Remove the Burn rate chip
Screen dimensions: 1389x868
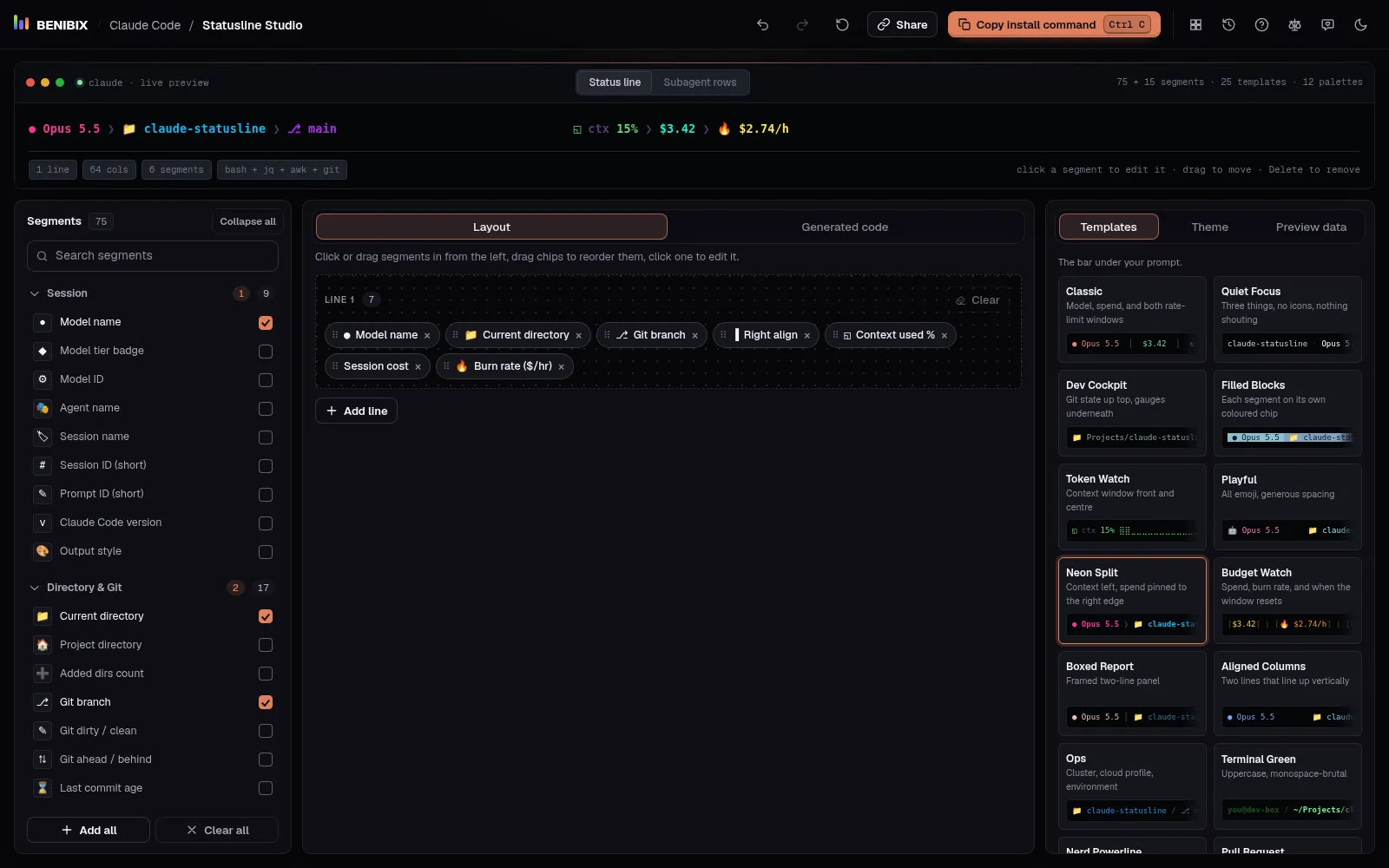point(562,367)
